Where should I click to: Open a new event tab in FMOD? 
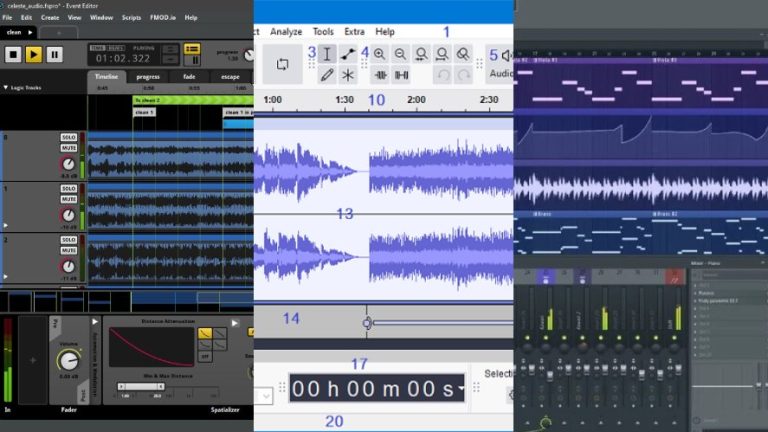coord(59,33)
